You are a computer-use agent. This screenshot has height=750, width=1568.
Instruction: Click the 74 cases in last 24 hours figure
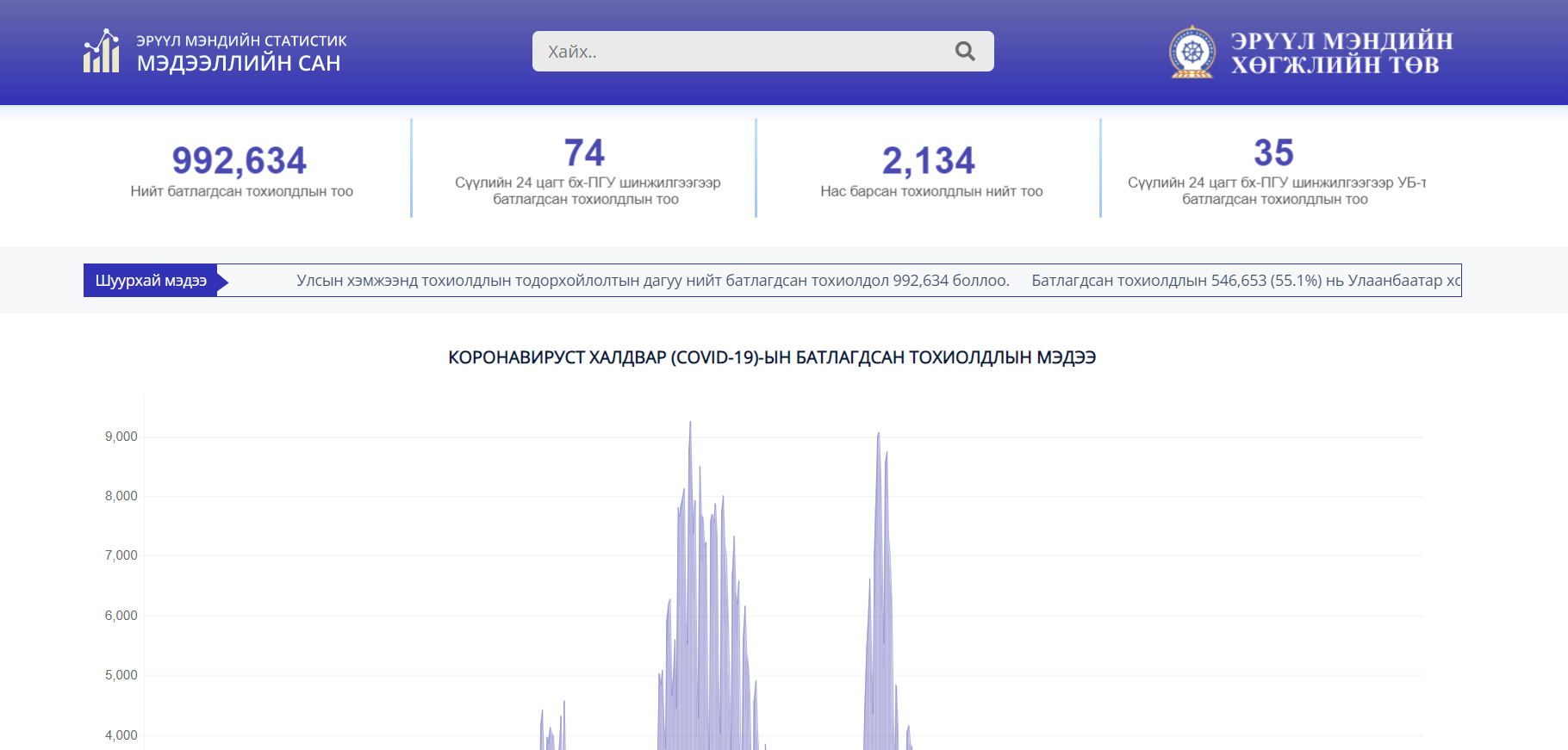585,153
